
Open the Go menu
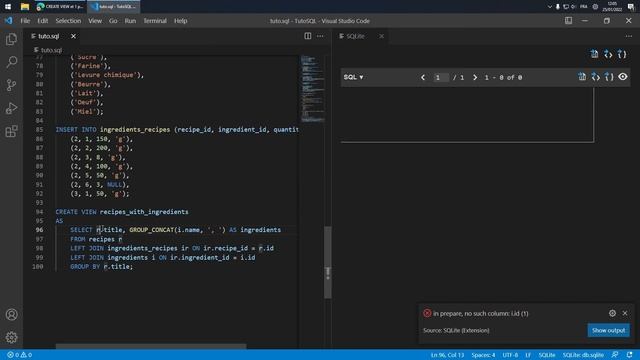point(113,21)
